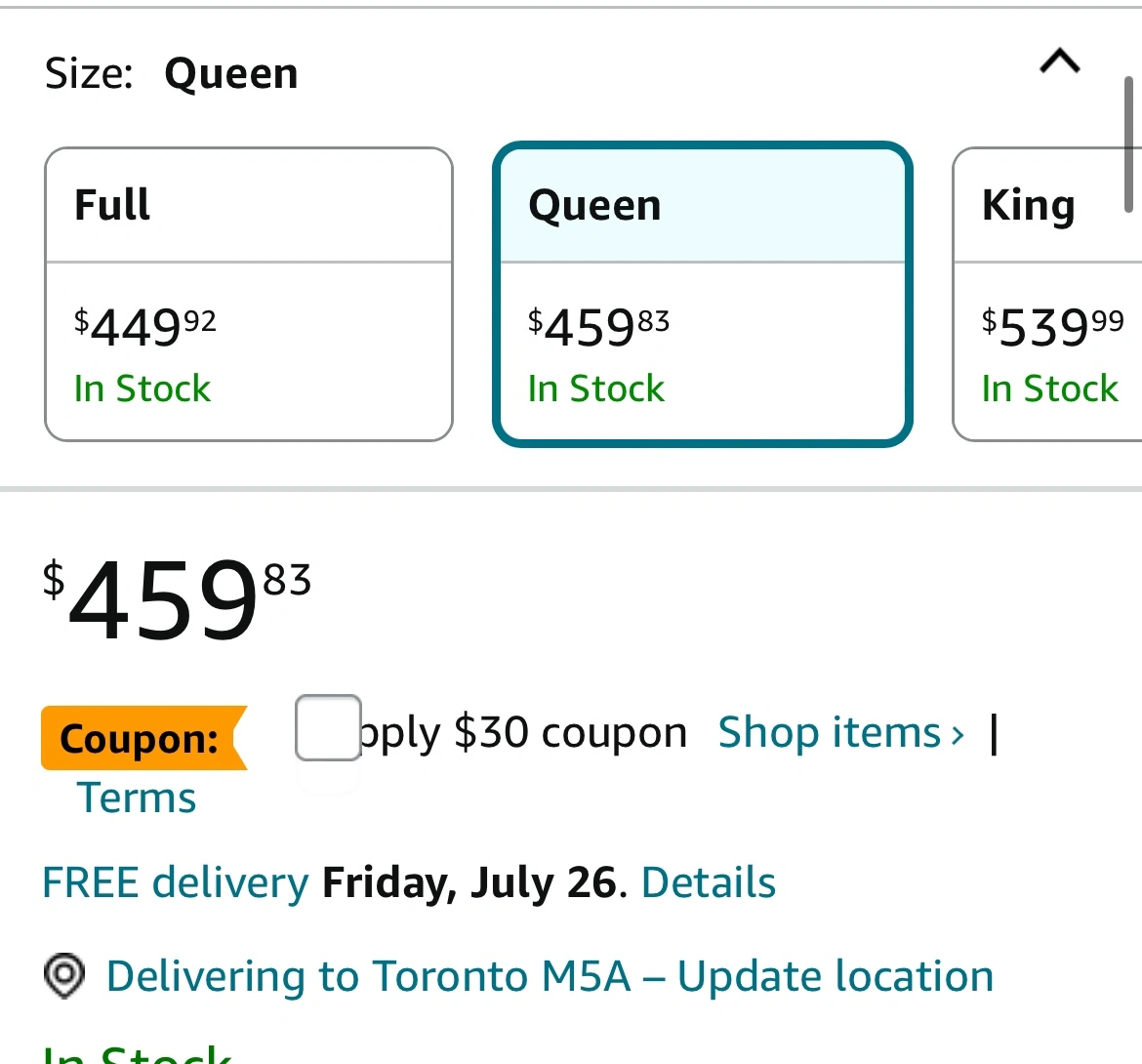Select the Queen size card title
The width and height of the screenshot is (1142, 1064).
[594, 205]
